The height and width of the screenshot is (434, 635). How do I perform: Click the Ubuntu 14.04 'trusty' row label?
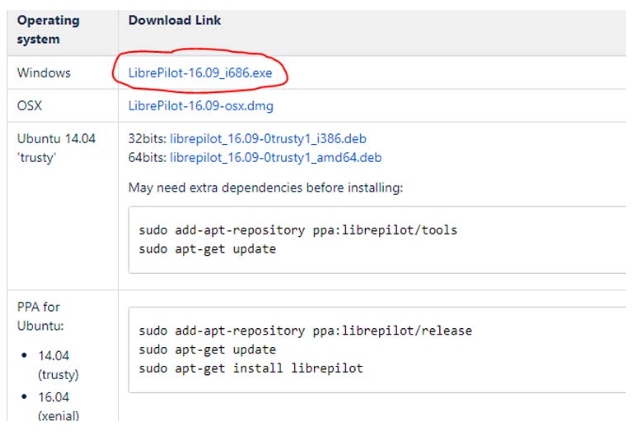56,149
